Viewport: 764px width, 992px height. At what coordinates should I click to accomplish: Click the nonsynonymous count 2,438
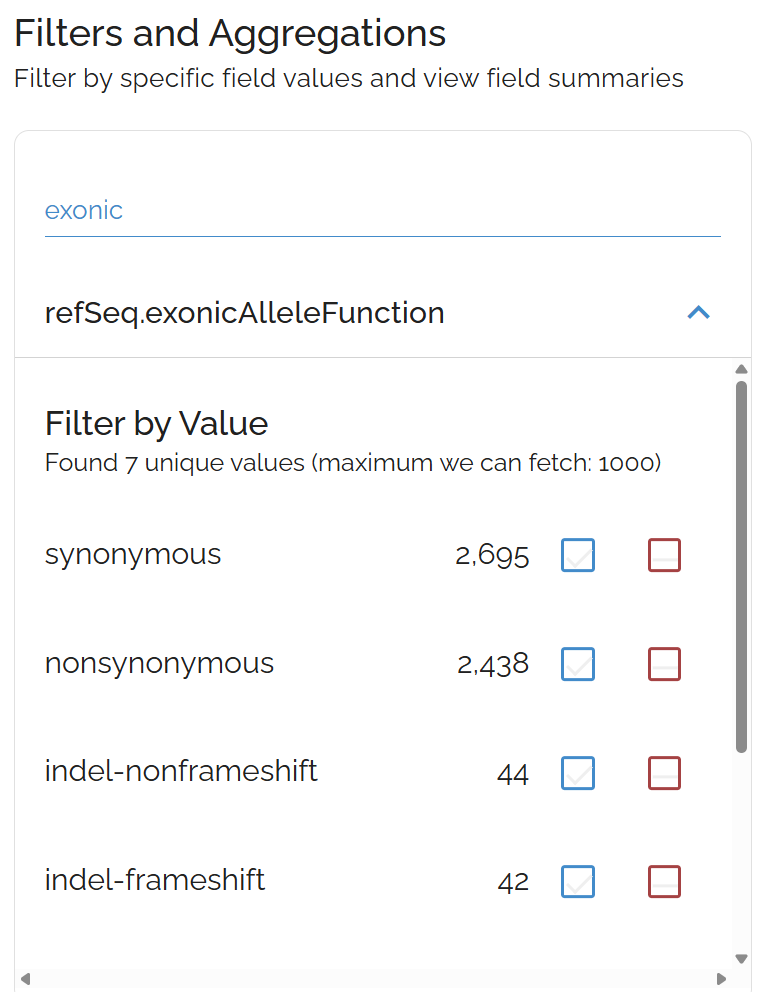click(493, 664)
